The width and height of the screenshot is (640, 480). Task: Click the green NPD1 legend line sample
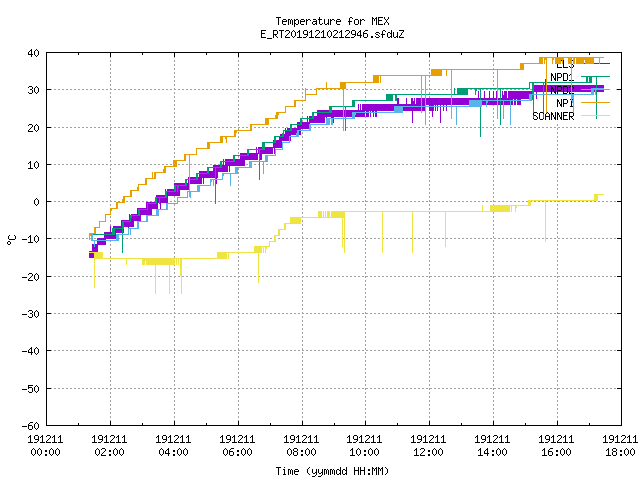(x=595, y=76)
